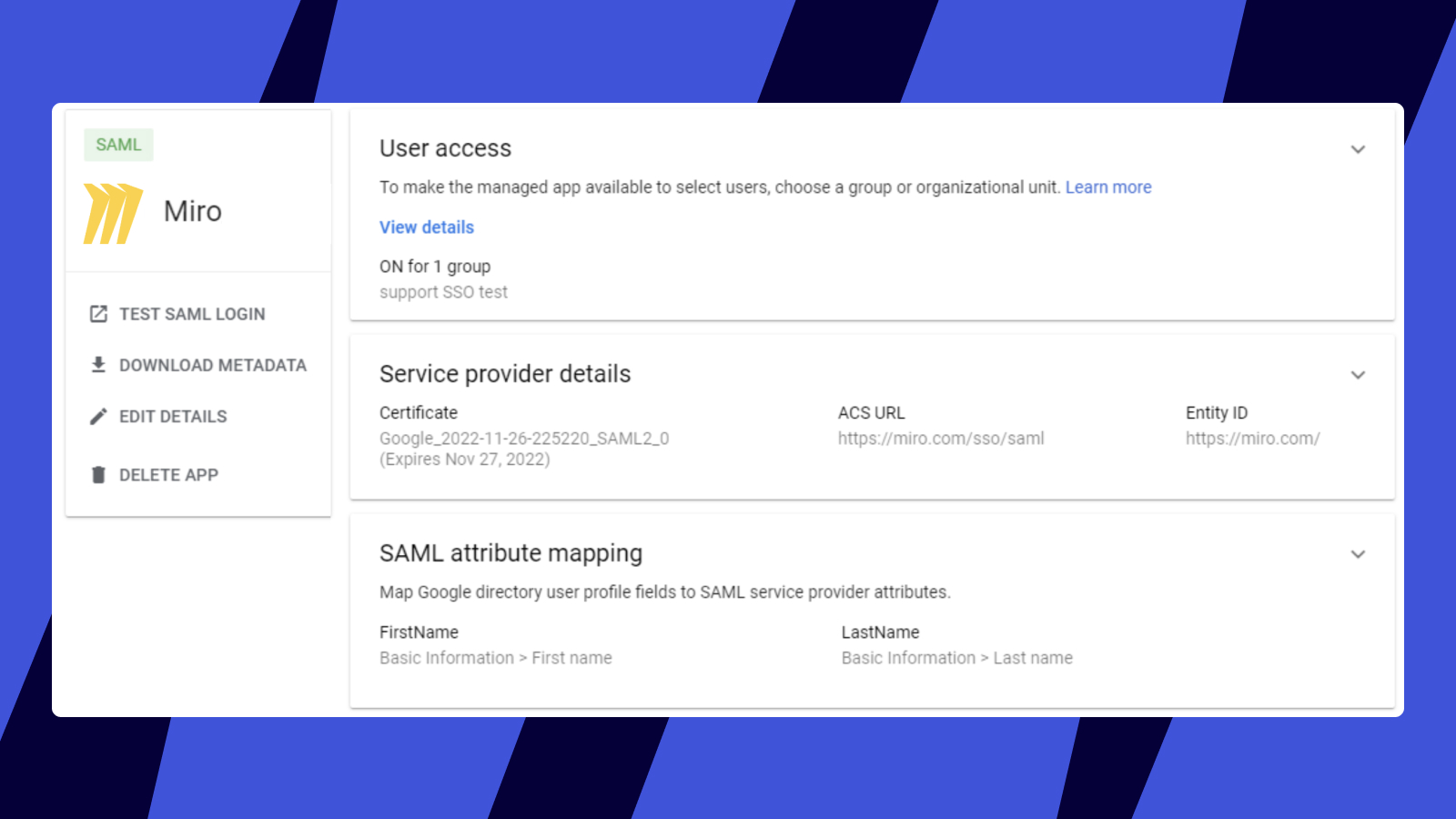This screenshot has width=1456, height=819.
Task: Expand the Service provider details chevron
Action: (1358, 375)
